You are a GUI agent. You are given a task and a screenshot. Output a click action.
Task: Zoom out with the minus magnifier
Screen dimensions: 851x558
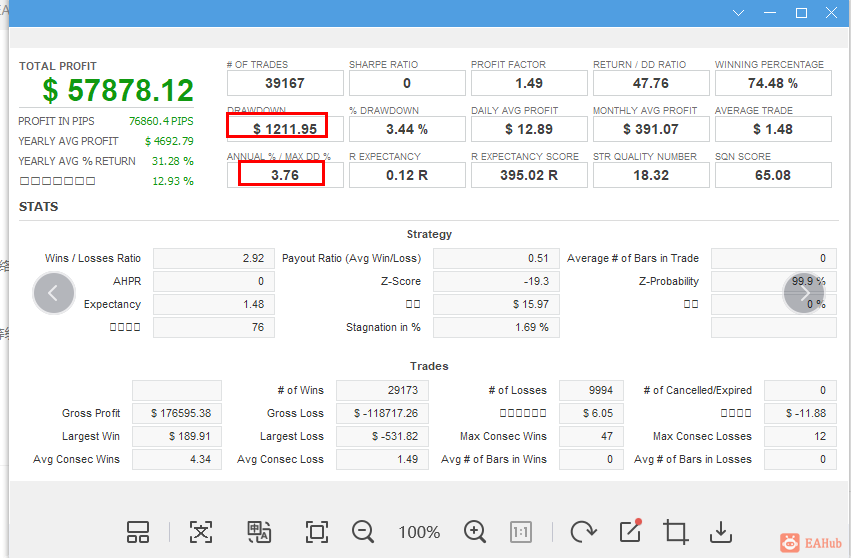363,531
